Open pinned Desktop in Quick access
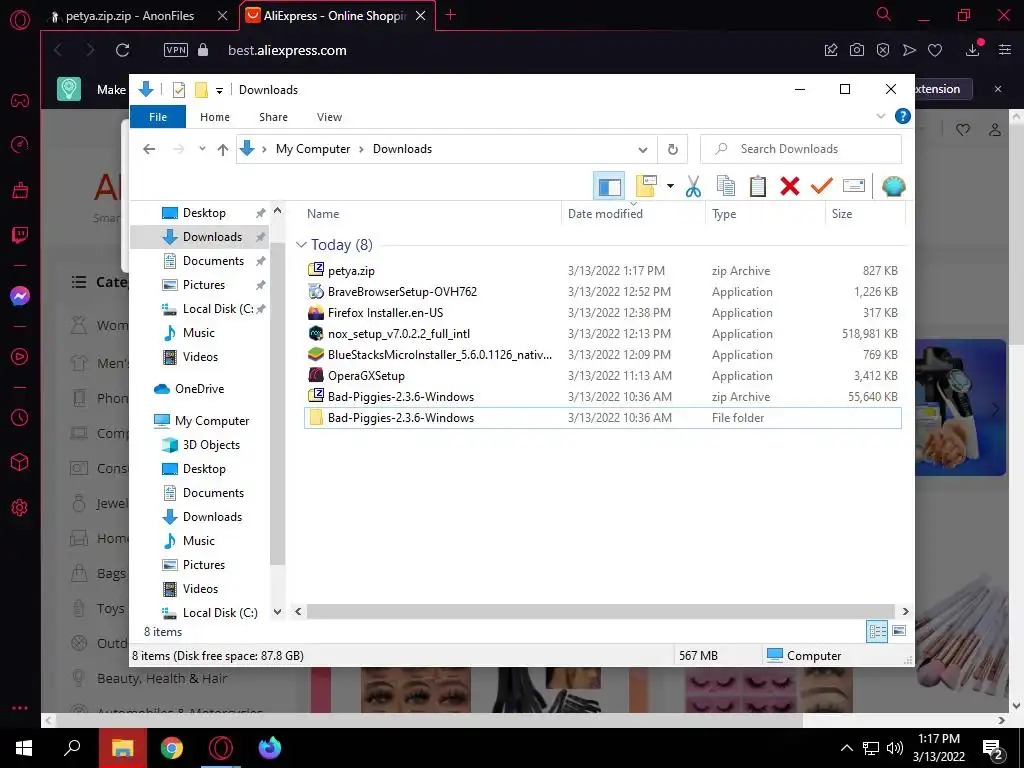1024x768 pixels. [204, 213]
